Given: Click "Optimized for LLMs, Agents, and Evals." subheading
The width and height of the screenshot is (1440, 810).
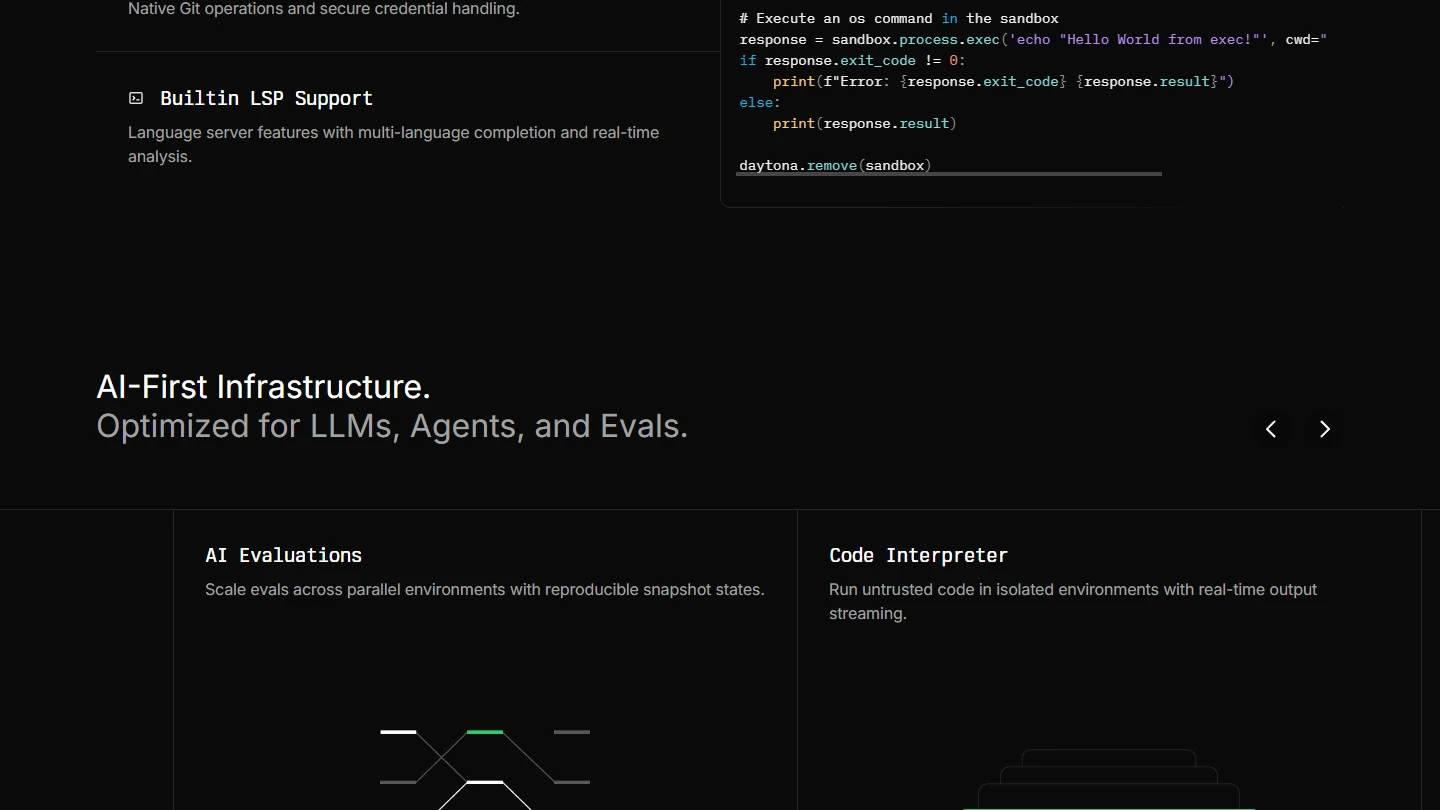Looking at the screenshot, I should [x=392, y=426].
